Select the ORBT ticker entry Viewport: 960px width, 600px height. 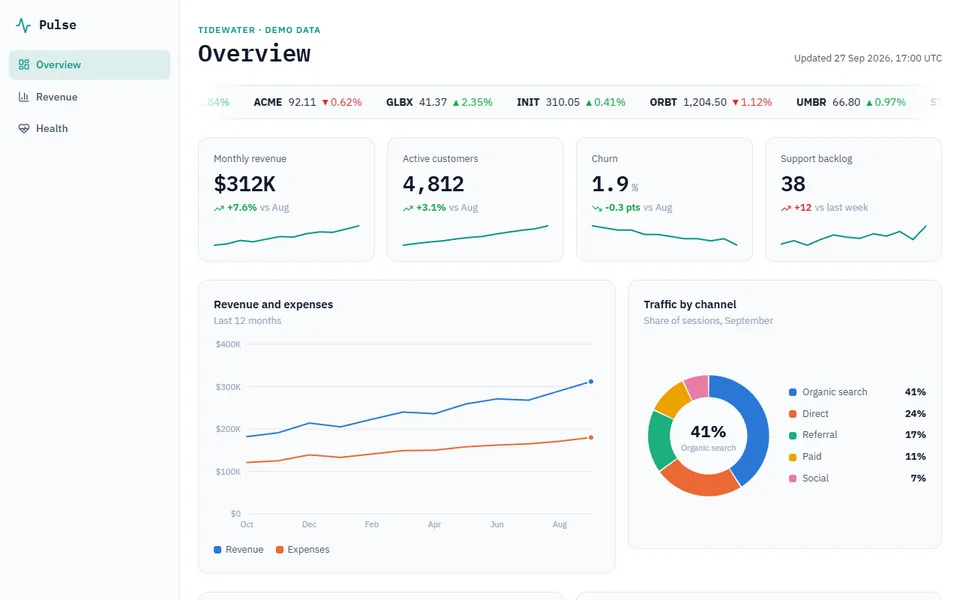pos(711,102)
